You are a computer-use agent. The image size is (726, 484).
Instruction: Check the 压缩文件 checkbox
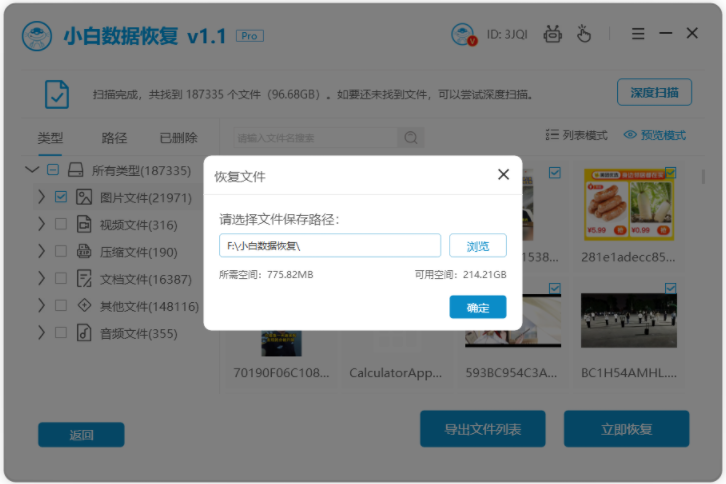(x=61, y=251)
